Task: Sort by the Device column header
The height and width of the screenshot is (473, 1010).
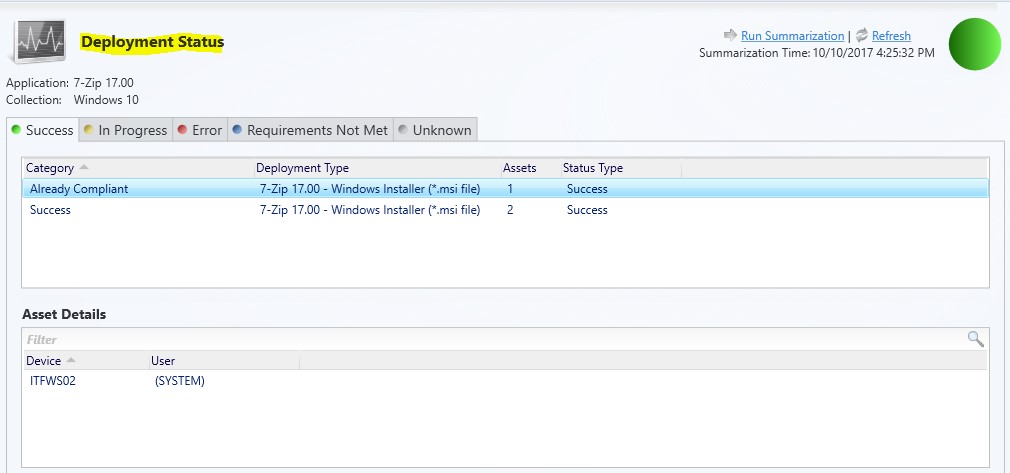Action: click(x=85, y=361)
